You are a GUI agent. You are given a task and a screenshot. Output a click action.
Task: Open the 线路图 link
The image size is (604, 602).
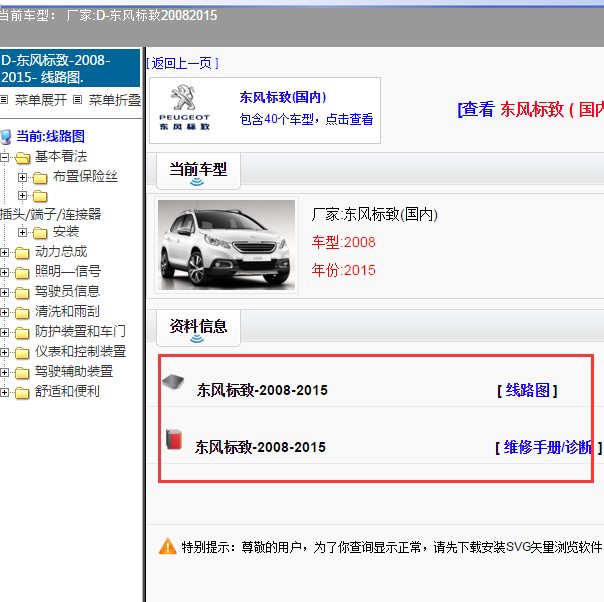[527, 391]
